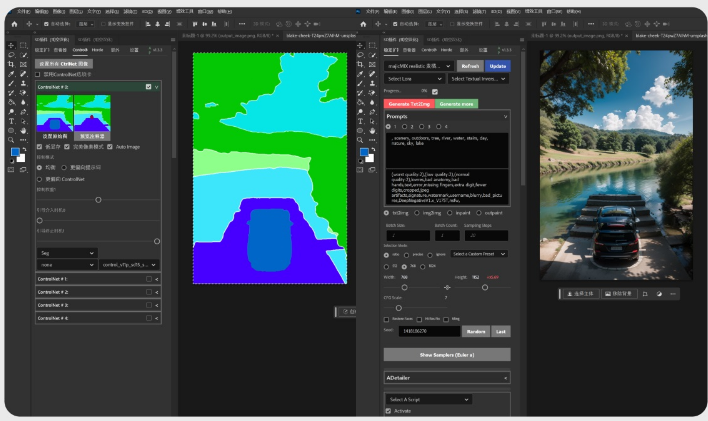Image resolution: width=708 pixels, height=421 pixels.
Task: Select the Crop tool in the left toolbar
Action: (11, 64)
